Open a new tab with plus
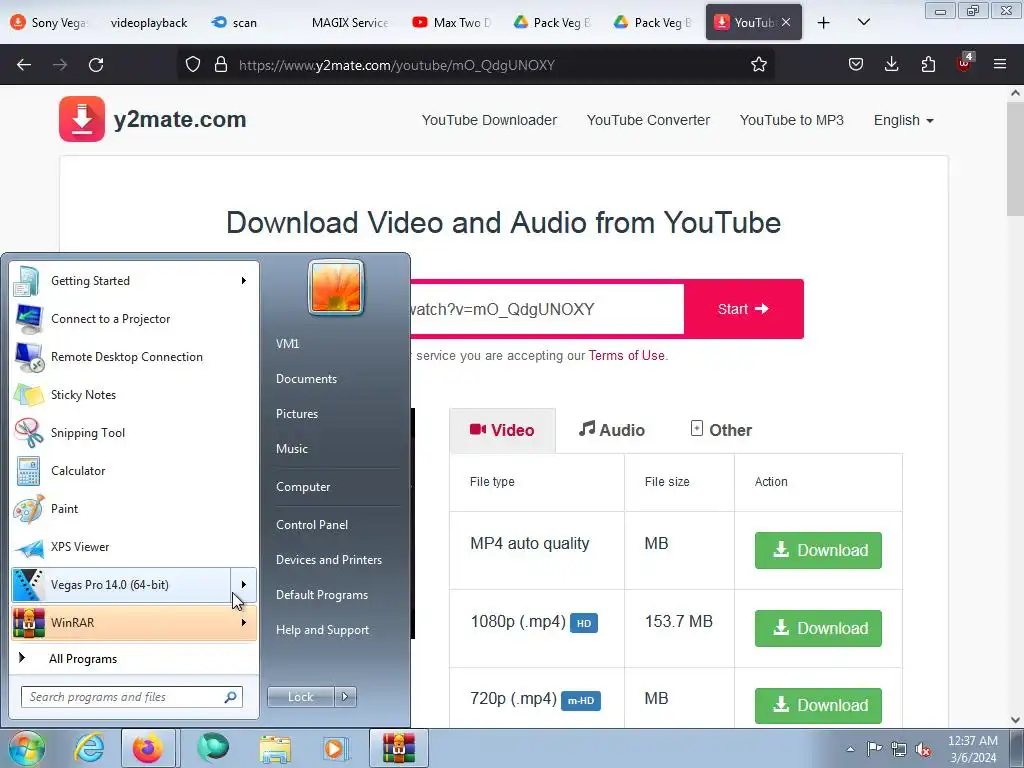 [824, 23]
